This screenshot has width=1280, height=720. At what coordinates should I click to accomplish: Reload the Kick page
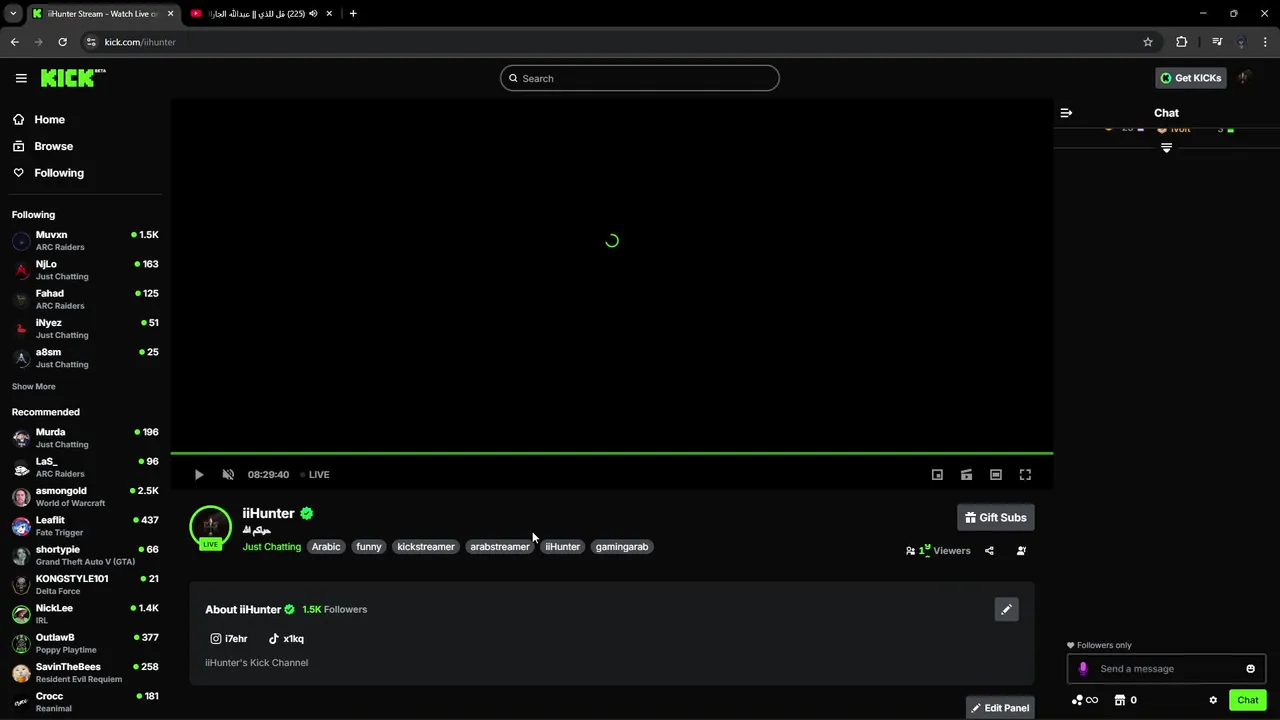[62, 42]
